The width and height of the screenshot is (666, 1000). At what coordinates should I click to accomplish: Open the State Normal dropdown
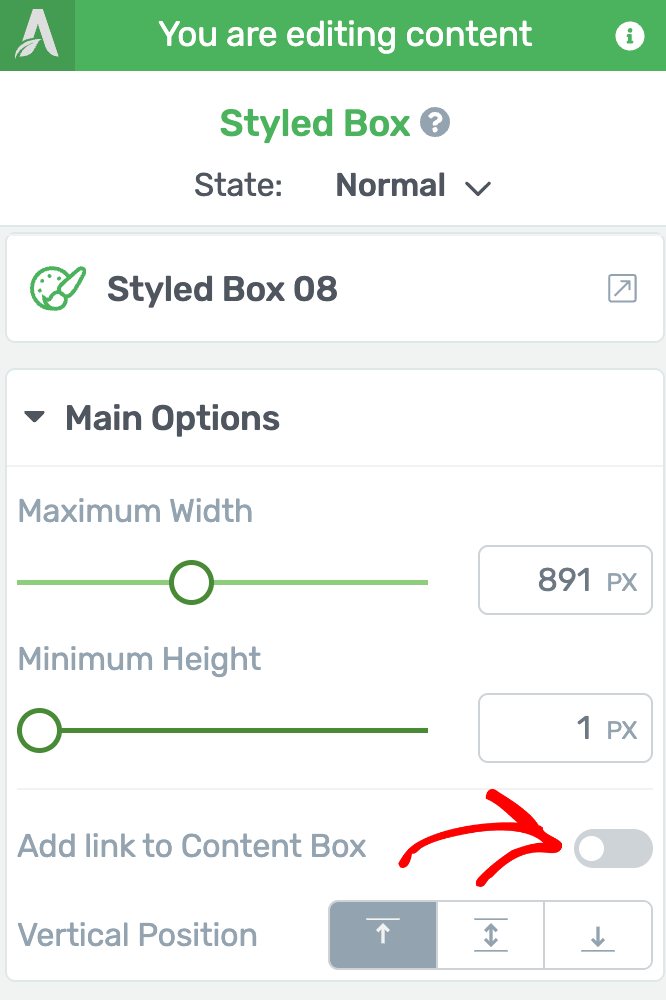pyautogui.click(x=413, y=186)
